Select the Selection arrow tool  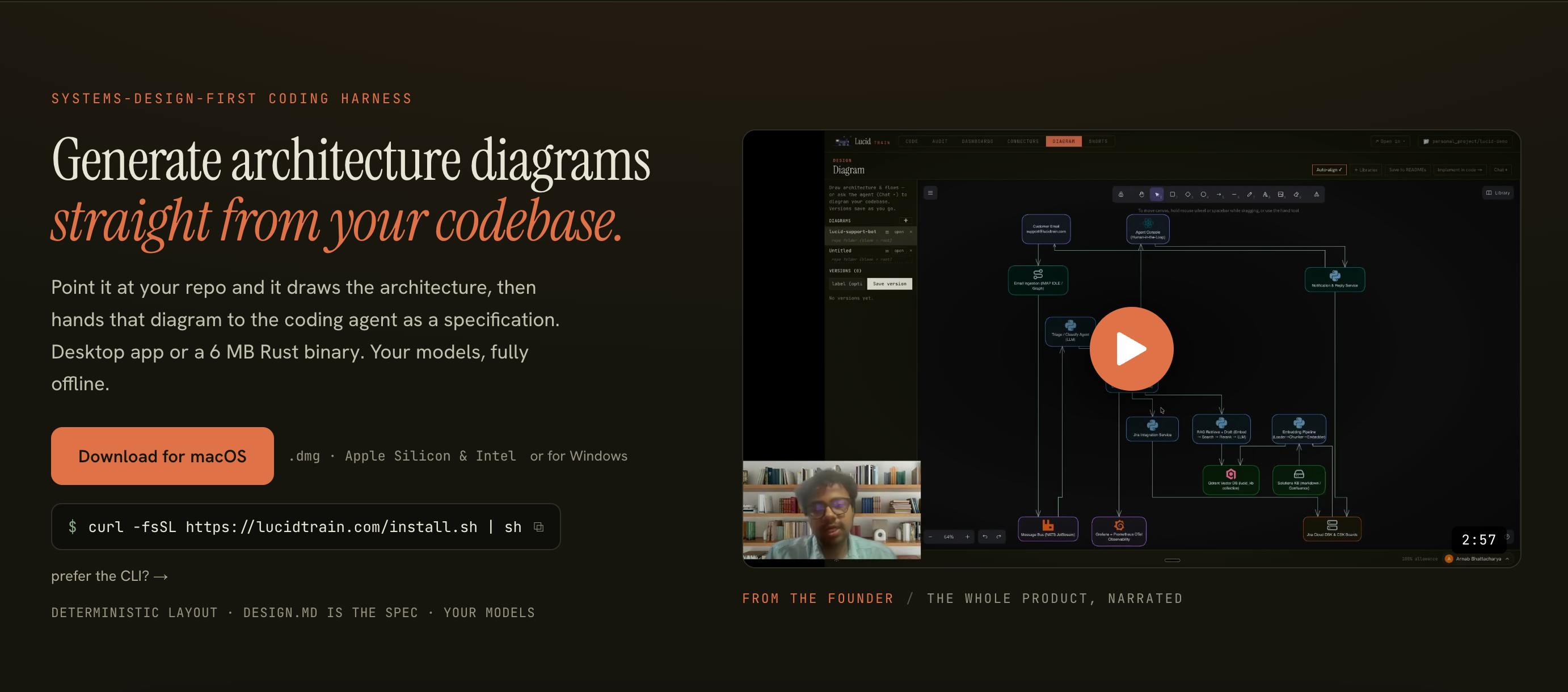(1157, 195)
